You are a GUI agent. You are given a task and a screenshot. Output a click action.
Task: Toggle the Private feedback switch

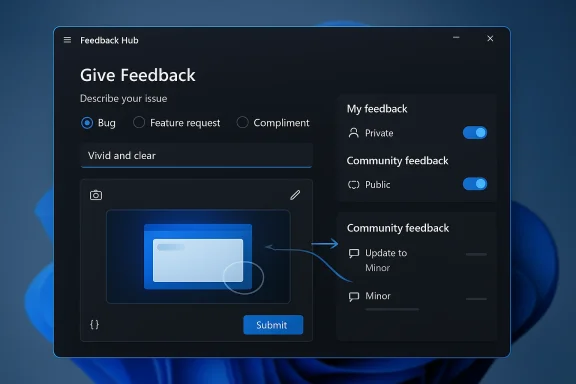[475, 133]
